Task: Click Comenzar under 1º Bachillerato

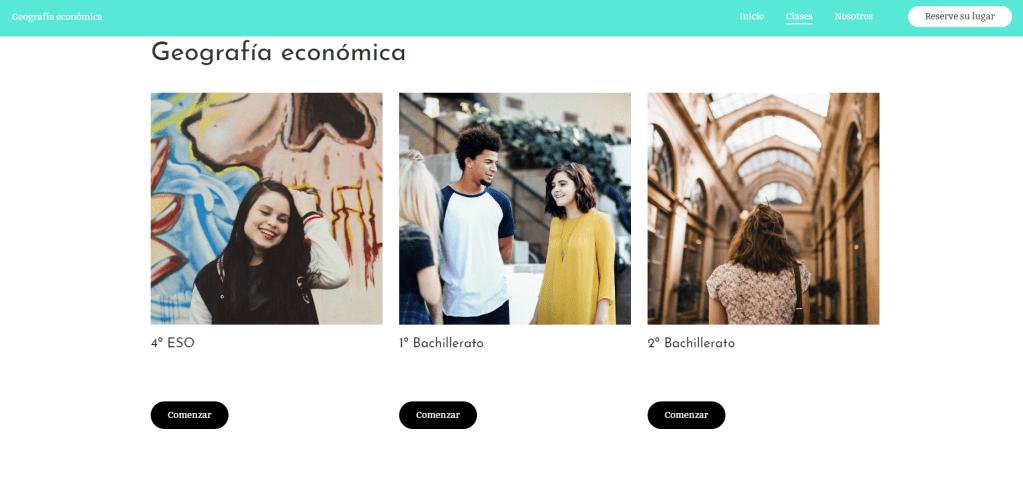Action: coord(438,415)
